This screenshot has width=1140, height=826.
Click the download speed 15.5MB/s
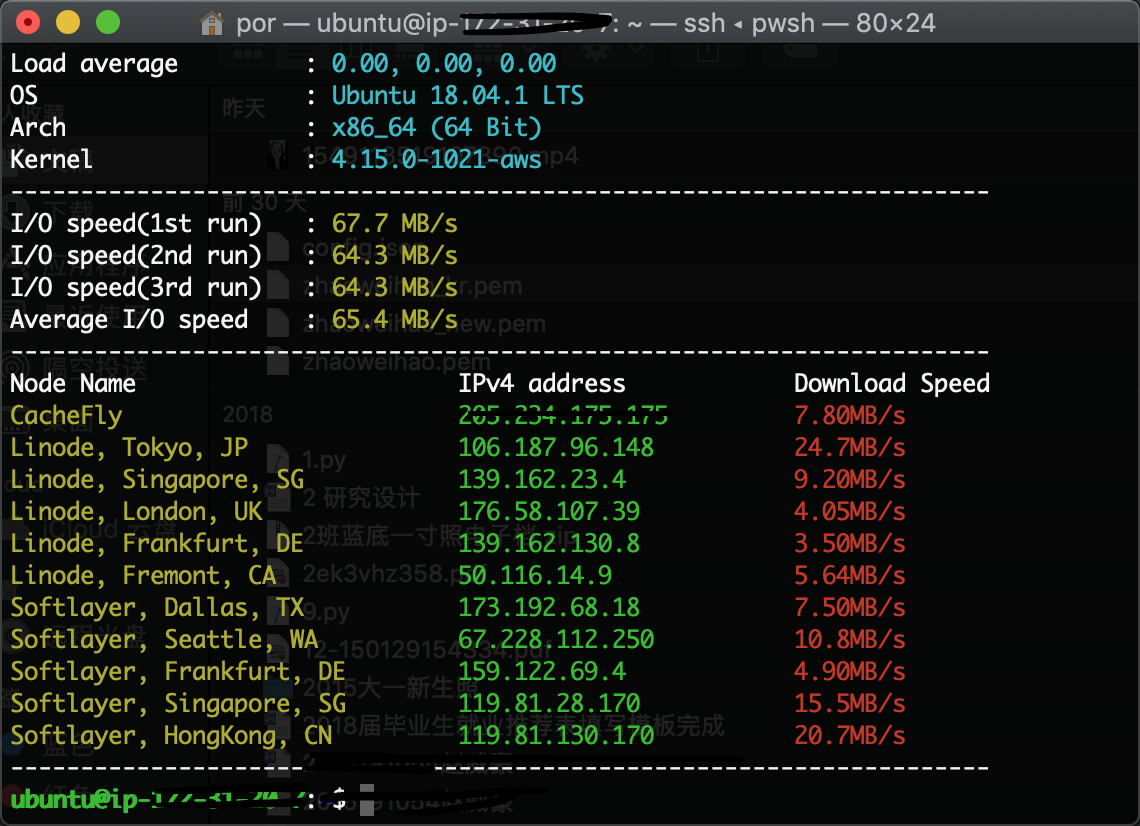(850, 704)
